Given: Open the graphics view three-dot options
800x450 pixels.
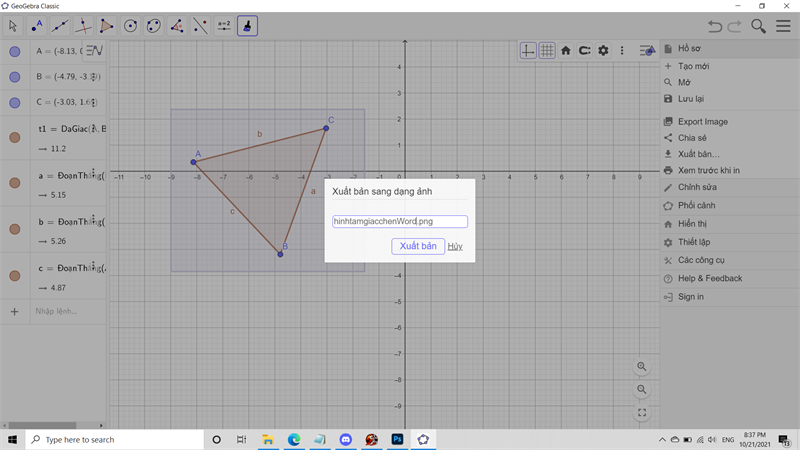Looking at the screenshot, I should (622, 50).
